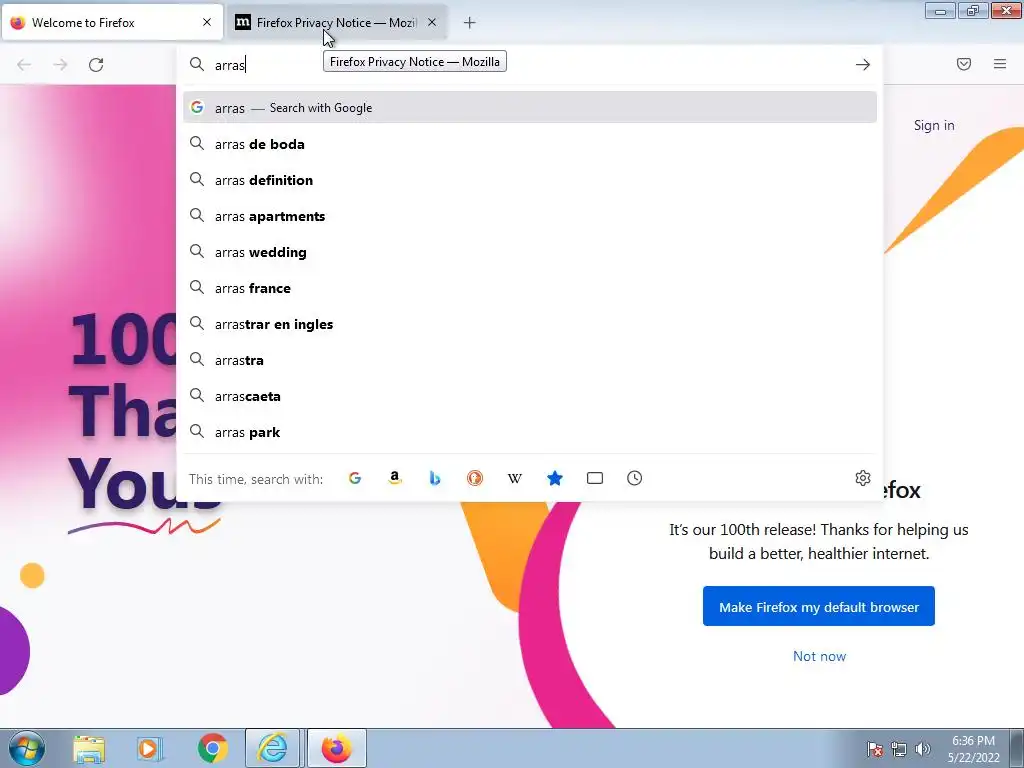
Task: Click Firefox taskbar icon
Action: click(337, 748)
